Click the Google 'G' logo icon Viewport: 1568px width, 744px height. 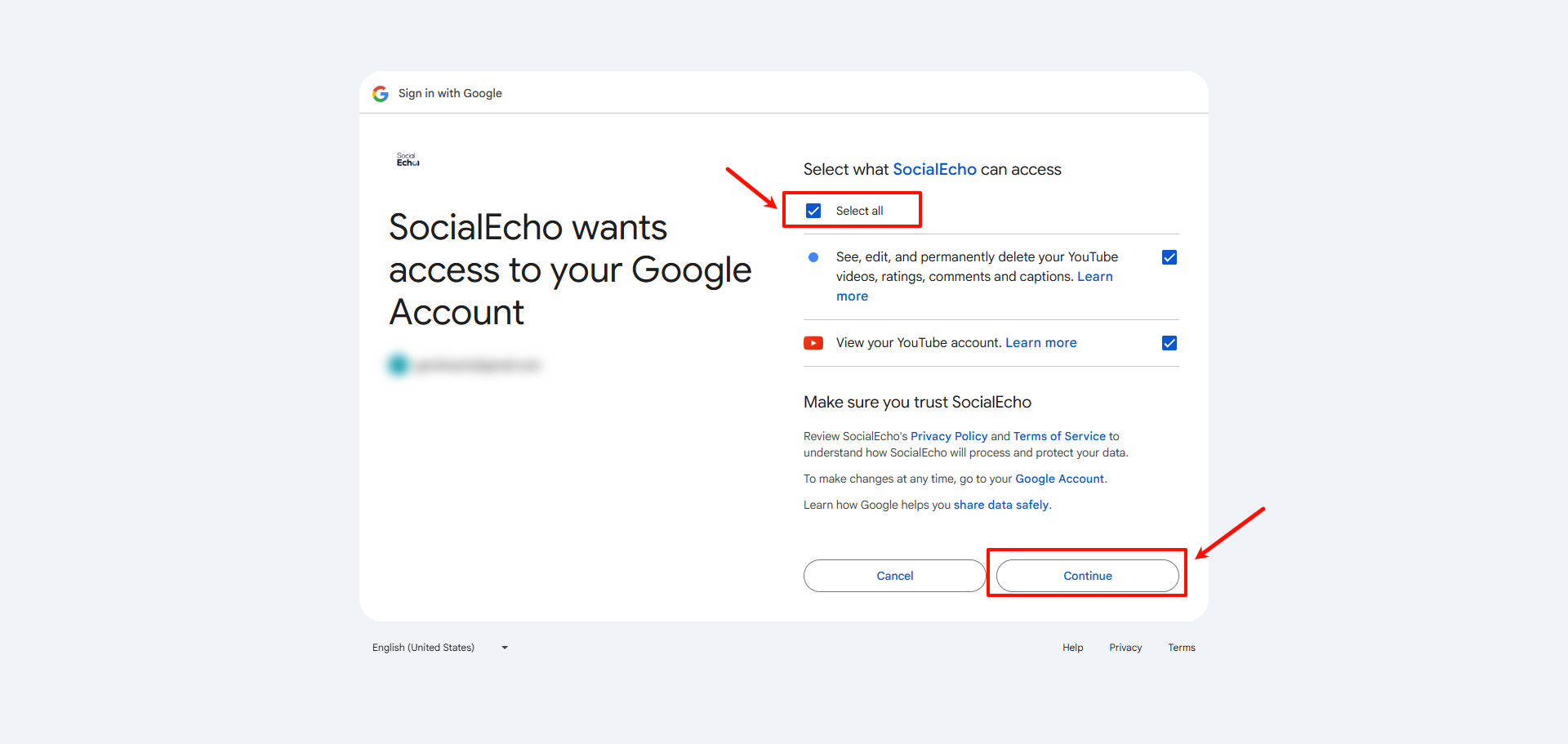[381, 93]
